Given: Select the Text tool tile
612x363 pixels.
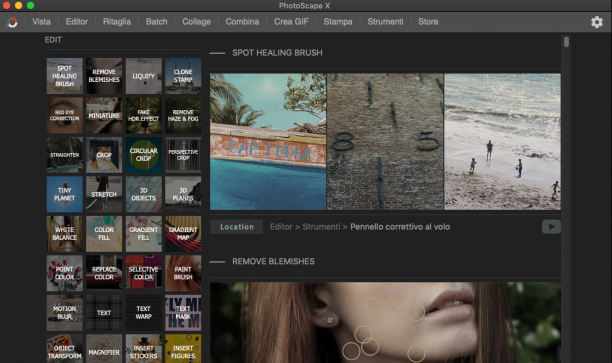Looking at the screenshot, I should [x=104, y=312].
